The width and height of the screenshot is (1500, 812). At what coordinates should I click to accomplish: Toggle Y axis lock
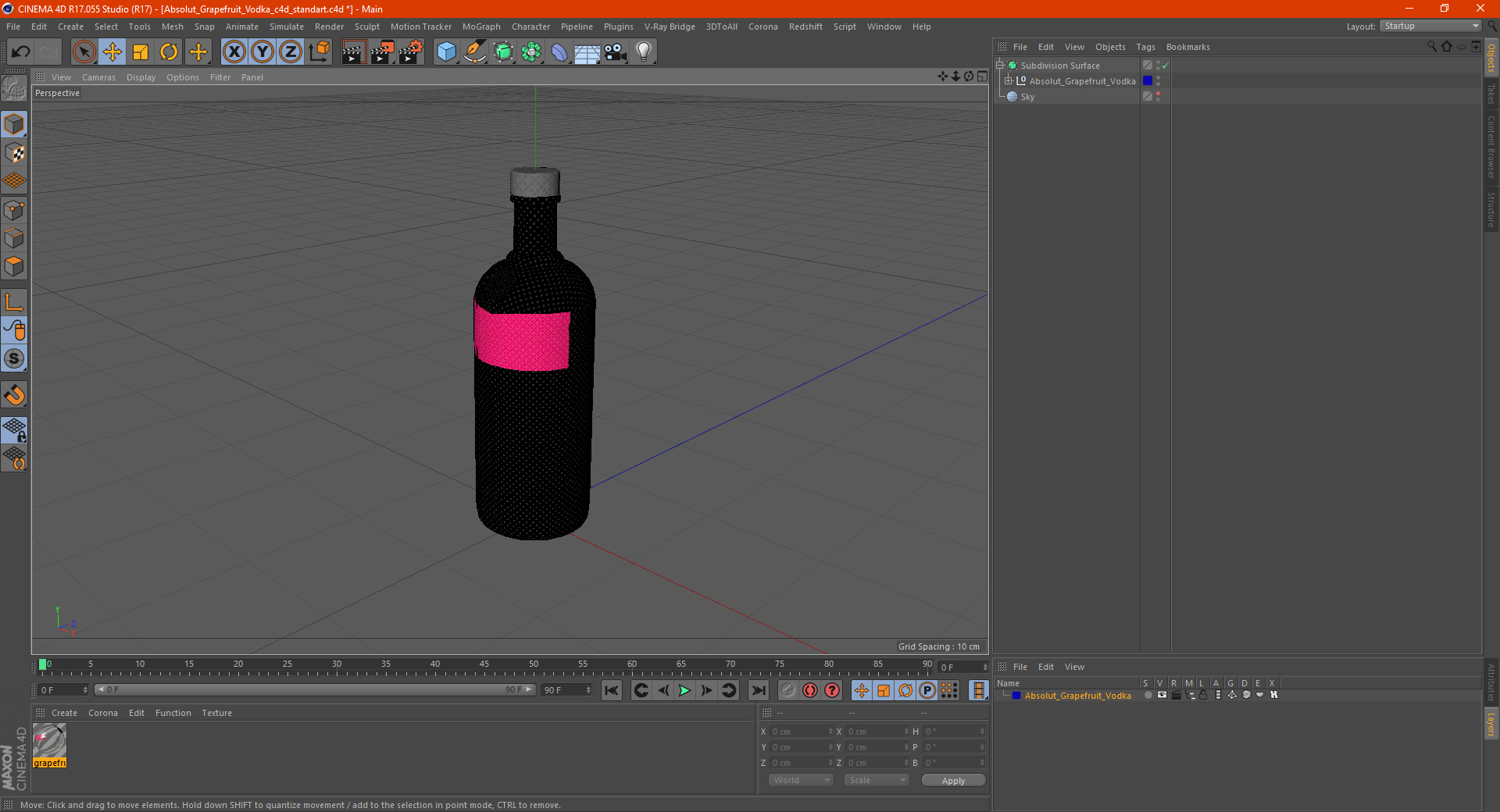point(262,52)
